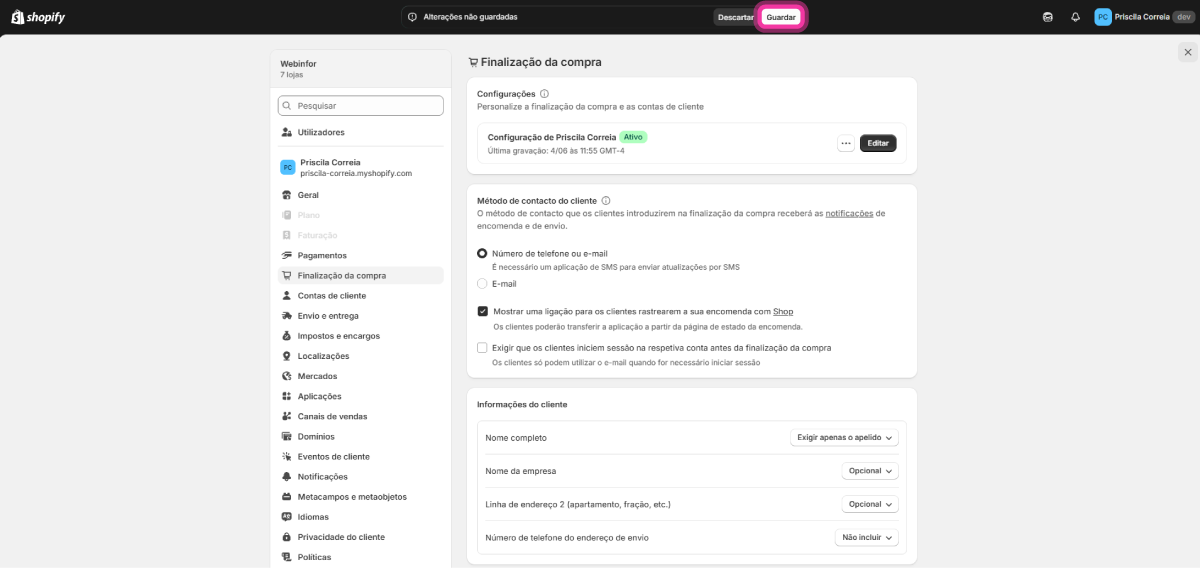Click 'Última gravação: 4/06 às 11:55' text

[x=556, y=151]
